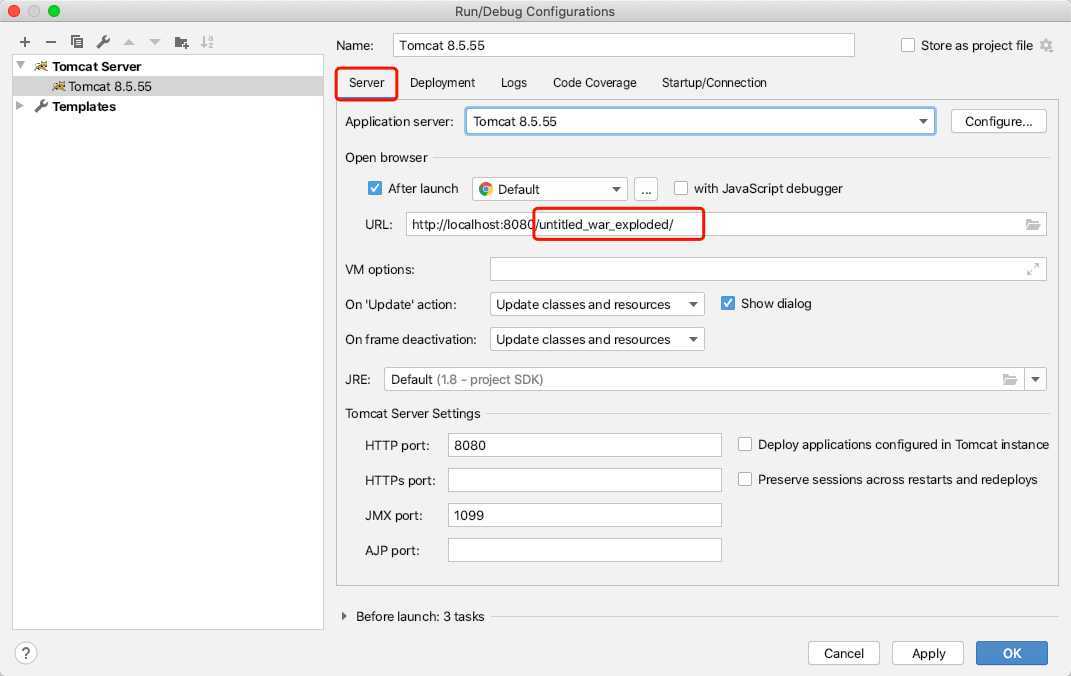Image resolution: width=1071 pixels, height=676 pixels.
Task: Click the "Application server:" label
Action: [x=399, y=122]
